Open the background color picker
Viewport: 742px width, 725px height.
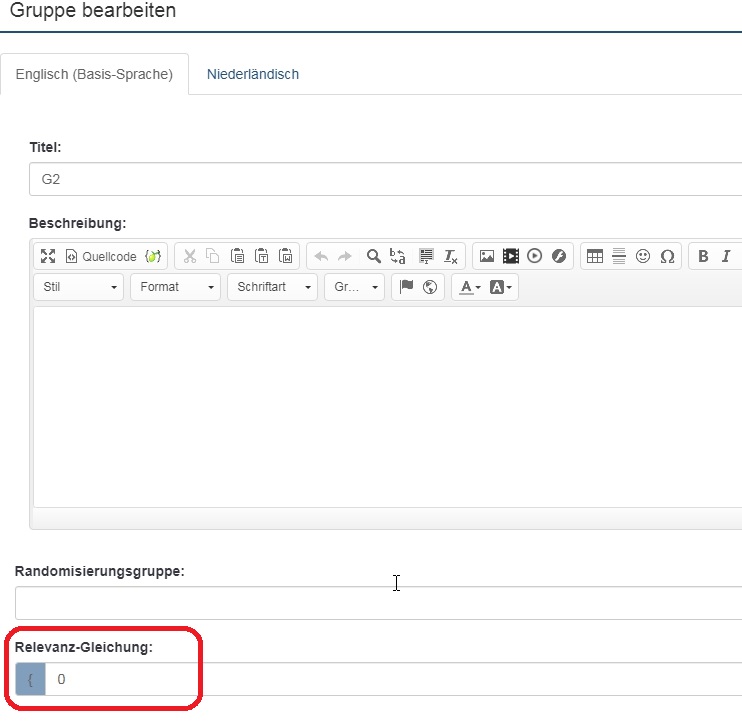[x=501, y=287]
